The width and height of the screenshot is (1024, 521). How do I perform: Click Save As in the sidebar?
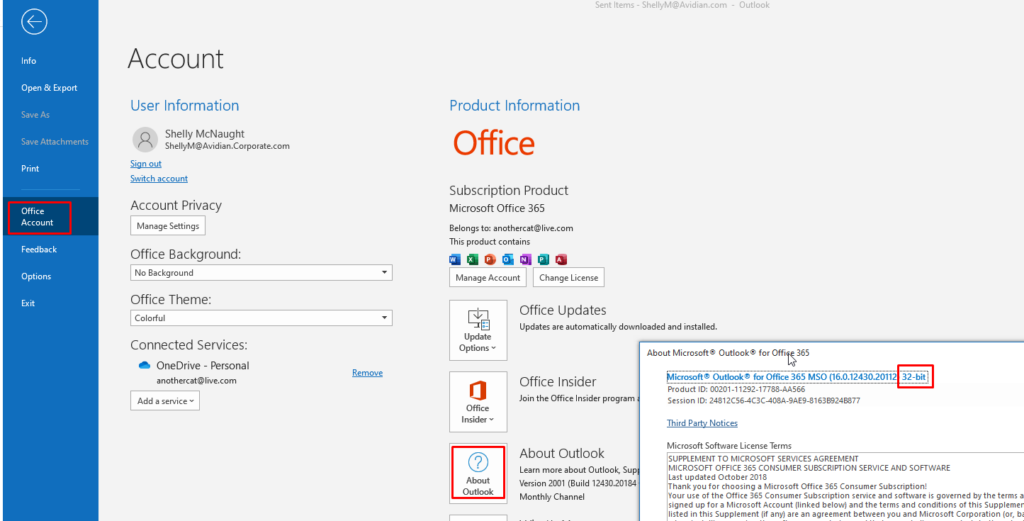tap(35, 114)
